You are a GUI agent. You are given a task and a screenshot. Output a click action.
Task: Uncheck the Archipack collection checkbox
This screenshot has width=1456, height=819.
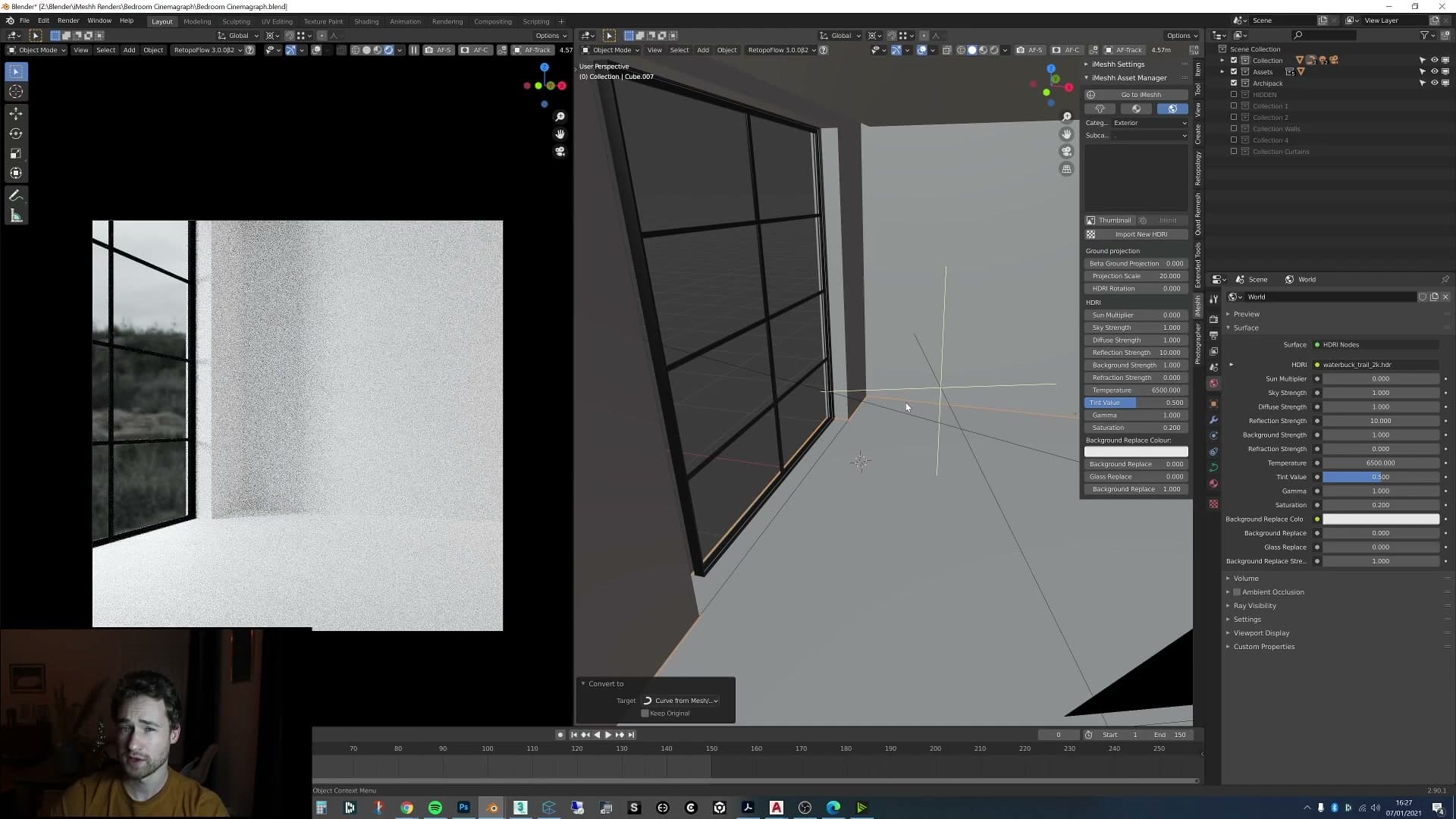[1234, 83]
